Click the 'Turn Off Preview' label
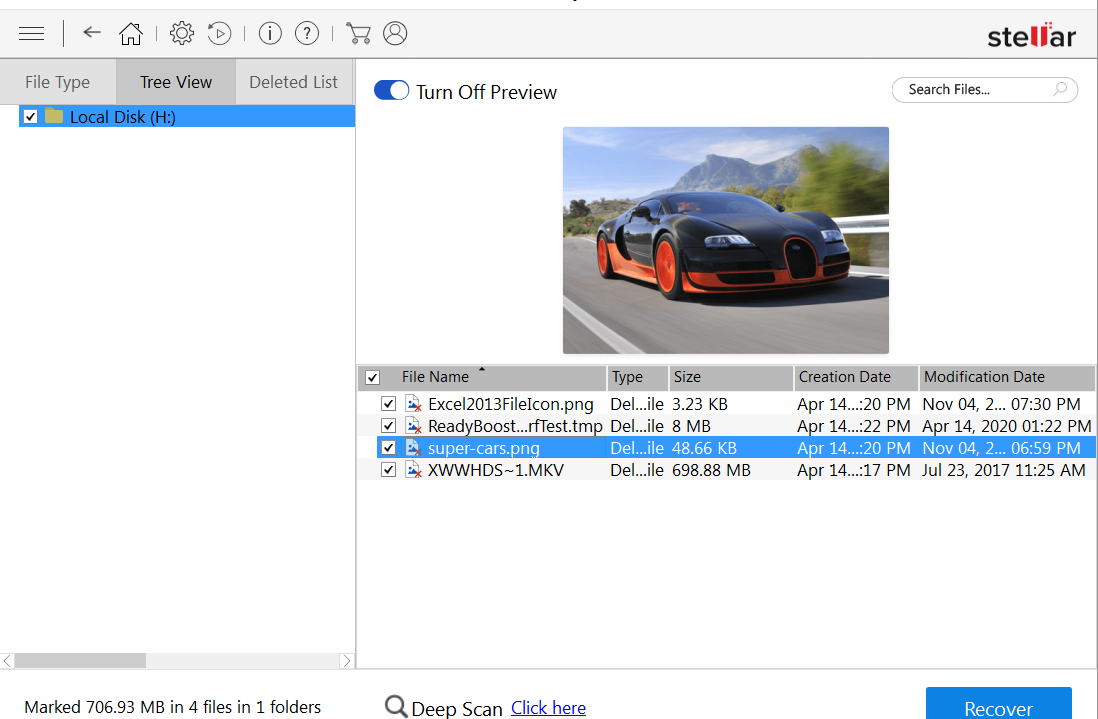1098x719 pixels. click(487, 92)
